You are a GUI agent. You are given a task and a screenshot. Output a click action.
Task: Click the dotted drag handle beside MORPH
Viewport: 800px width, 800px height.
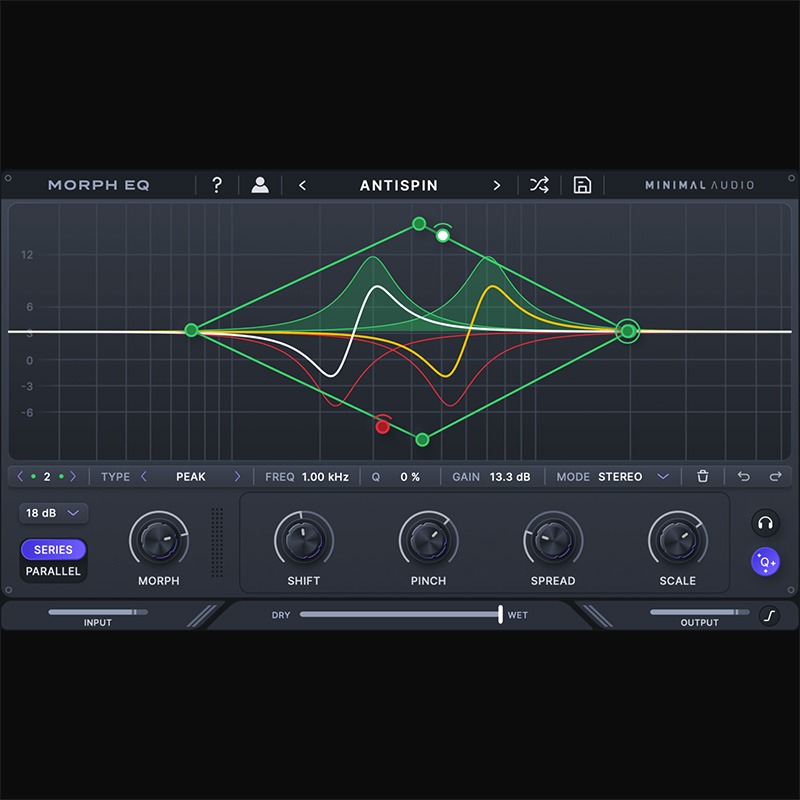(x=217, y=542)
